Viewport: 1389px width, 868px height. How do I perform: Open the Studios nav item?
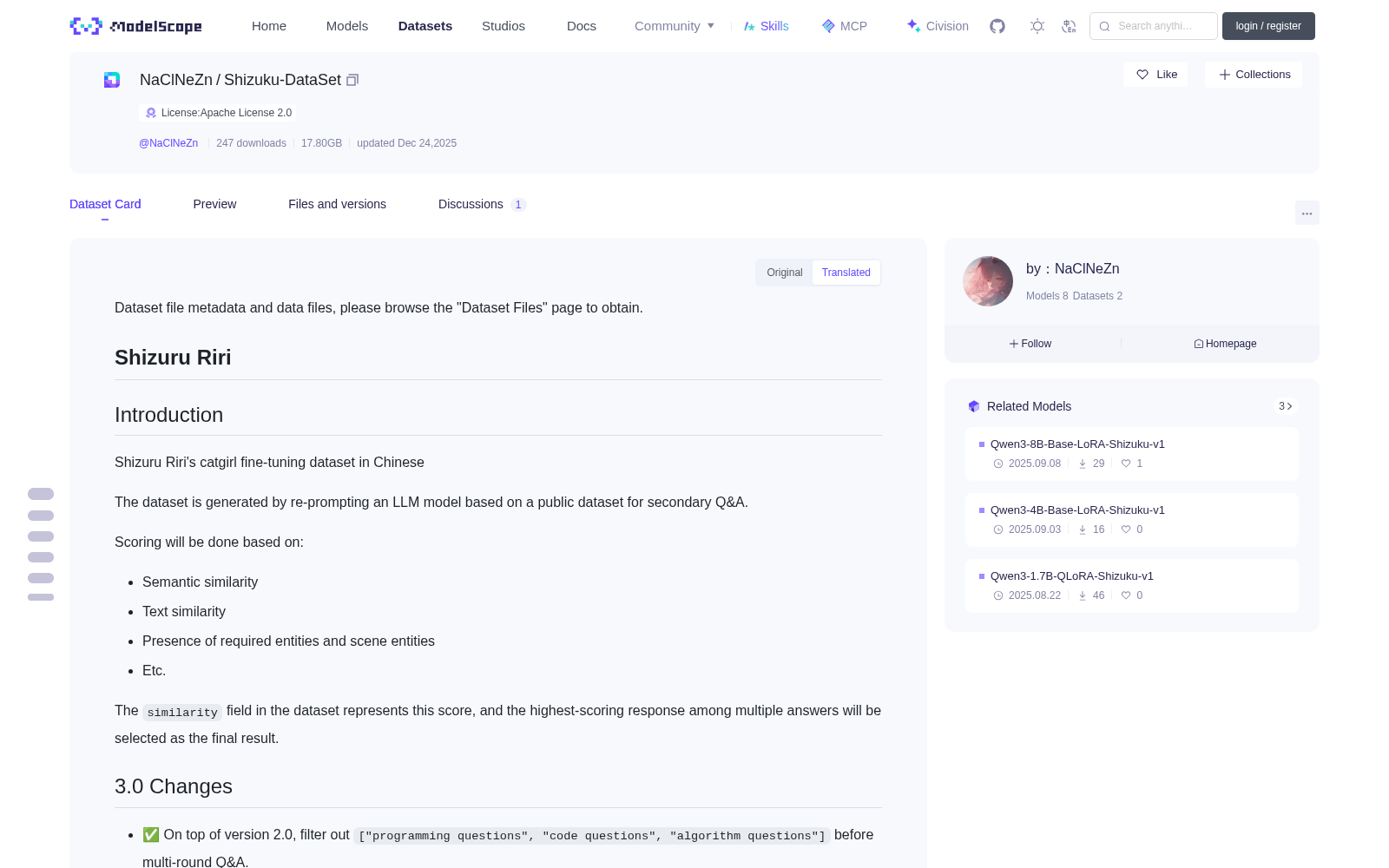pos(504,26)
